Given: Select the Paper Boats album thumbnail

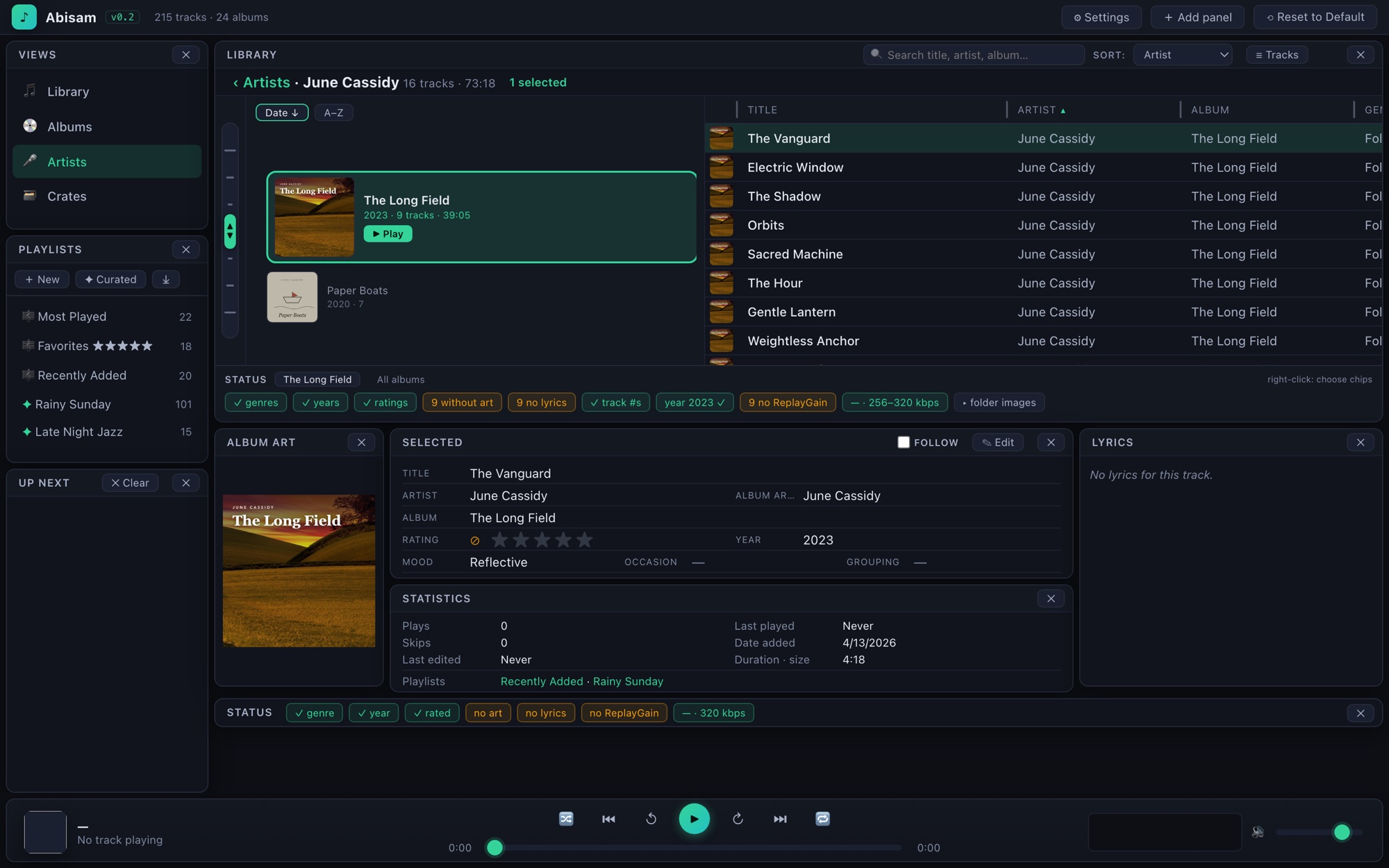Looking at the screenshot, I should click(x=292, y=297).
